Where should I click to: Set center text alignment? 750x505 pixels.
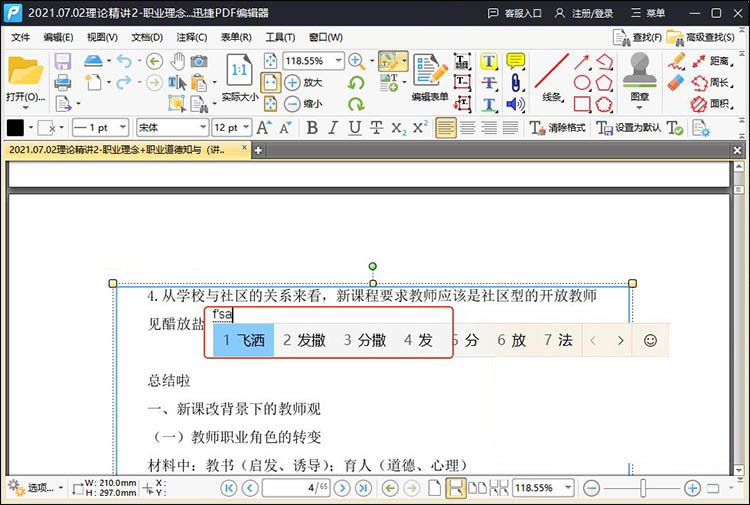(467, 128)
